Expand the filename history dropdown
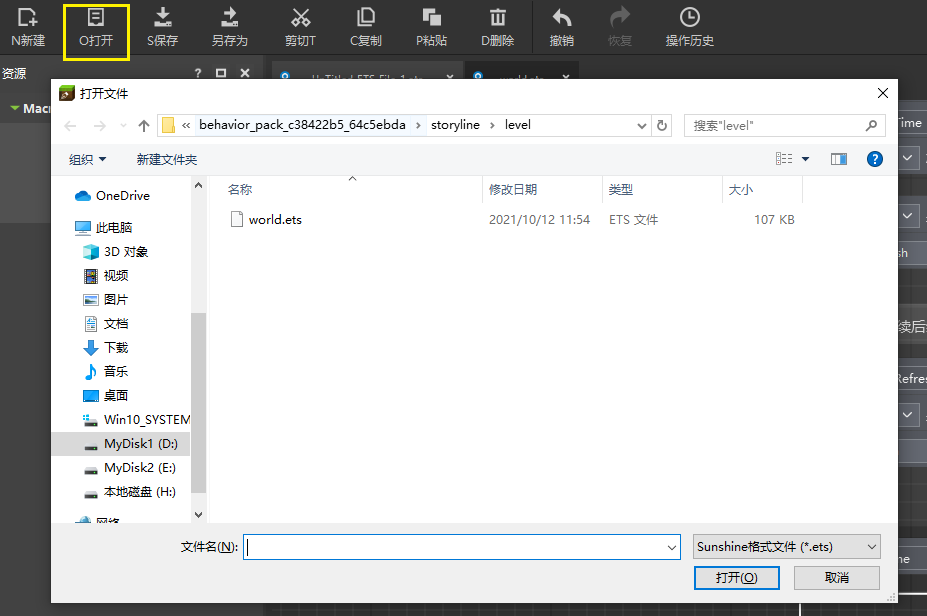The height and width of the screenshot is (616, 927). click(x=671, y=547)
